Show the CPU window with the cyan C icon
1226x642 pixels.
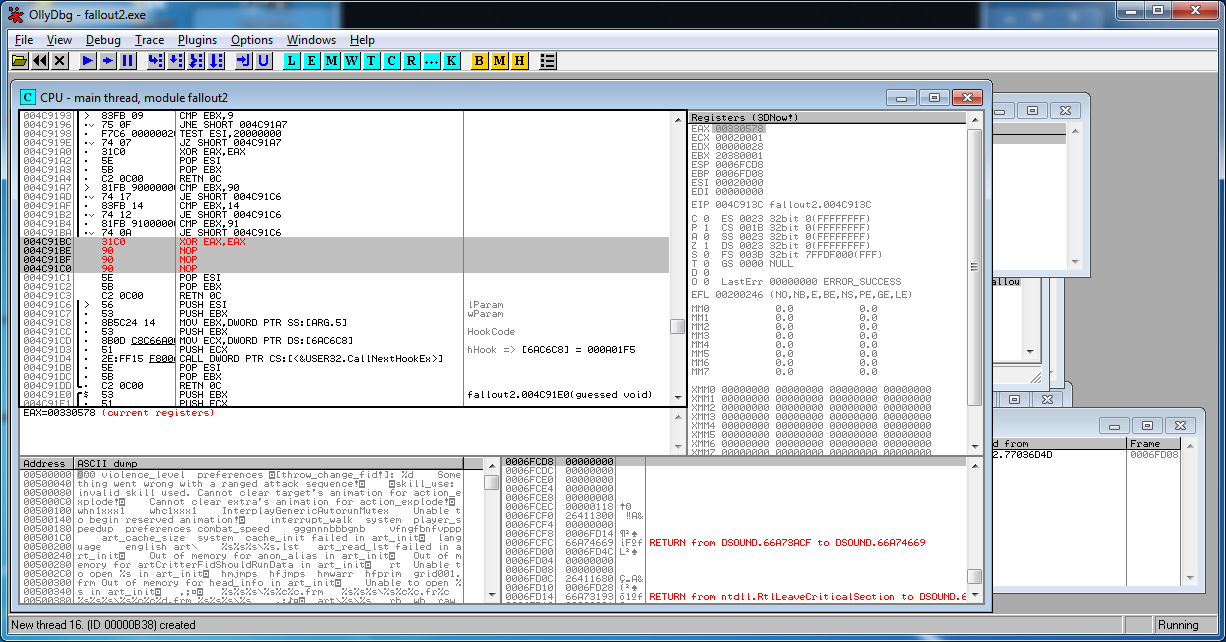[391, 61]
